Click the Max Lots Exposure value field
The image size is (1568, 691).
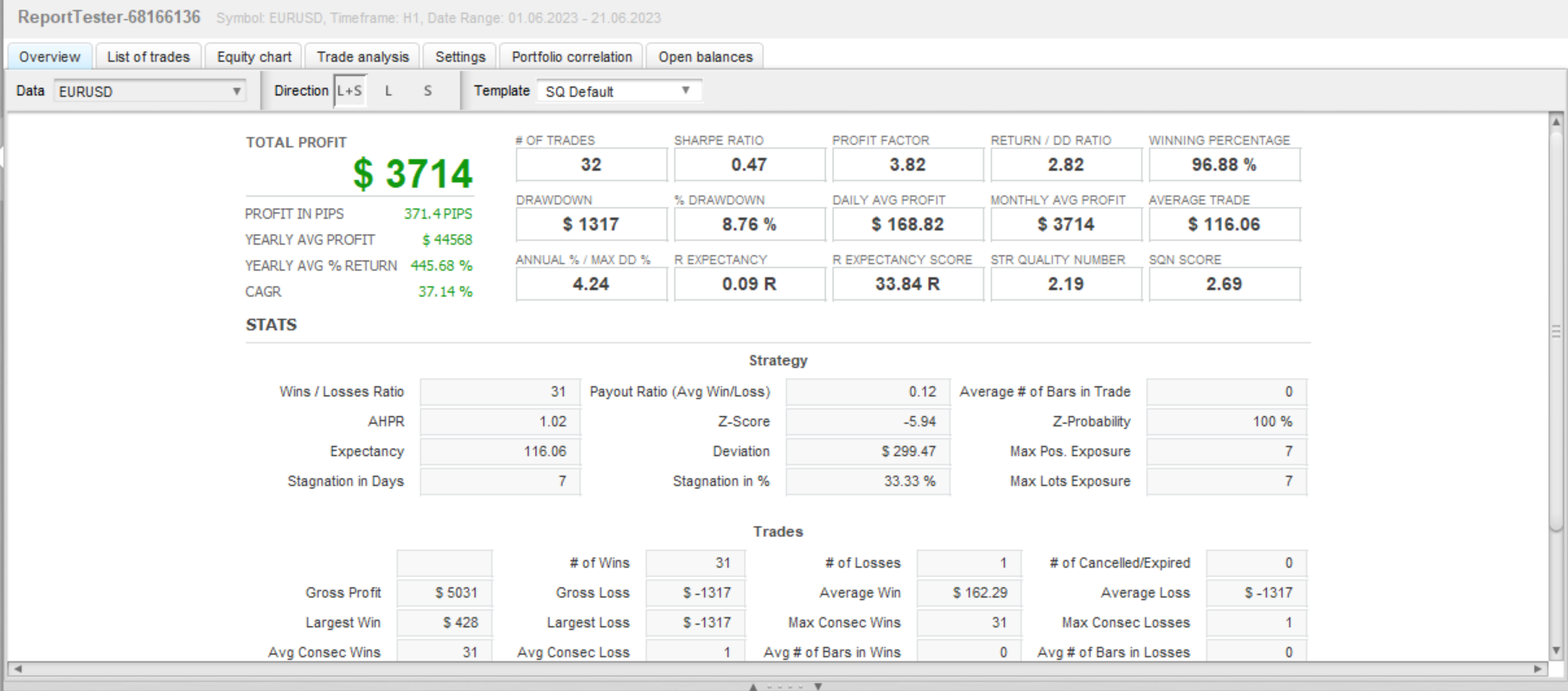pyautogui.click(x=1226, y=482)
